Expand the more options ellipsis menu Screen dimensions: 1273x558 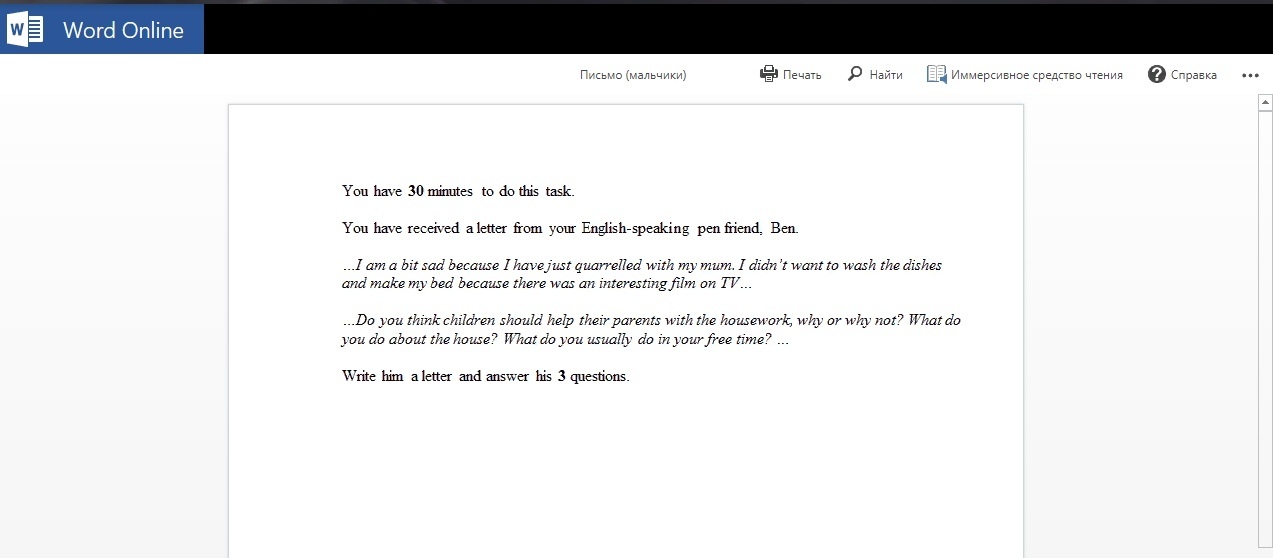tap(1250, 75)
